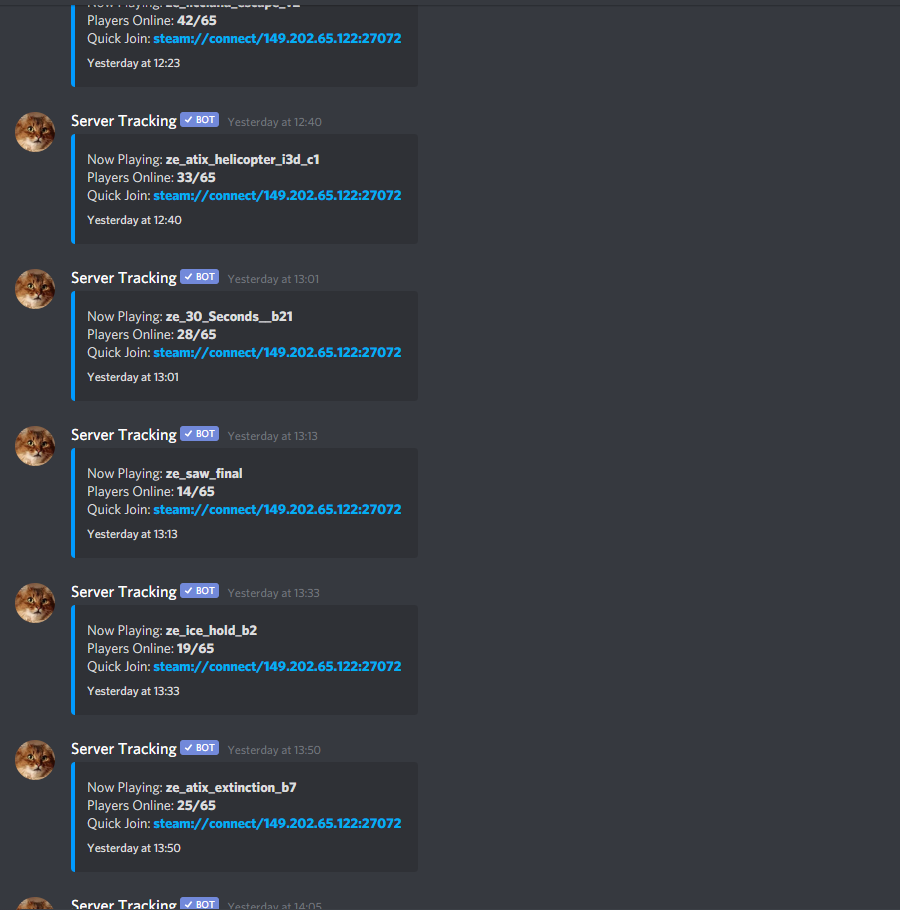The width and height of the screenshot is (900, 910).
Task: Click the Server Tracking username at 13:01
Action: click(124, 278)
